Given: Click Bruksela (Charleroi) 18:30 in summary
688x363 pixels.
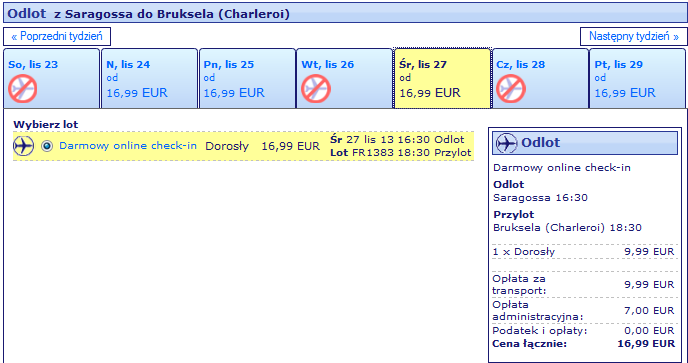Looking at the screenshot, I should 567,228.
